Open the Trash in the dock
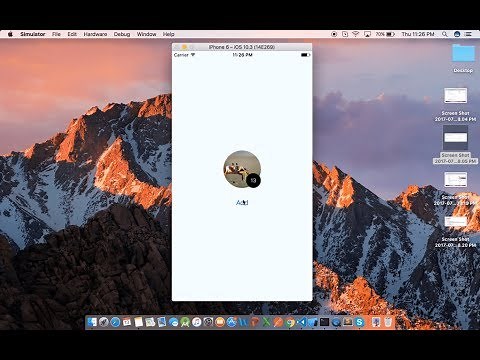480x360 pixels. [x=388, y=322]
